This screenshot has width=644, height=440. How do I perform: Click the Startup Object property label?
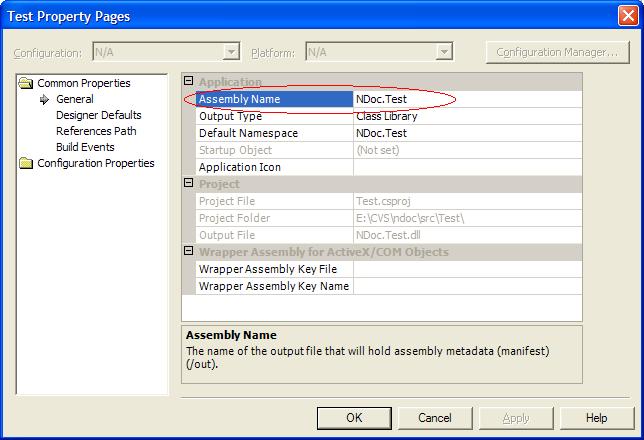(235, 150)
